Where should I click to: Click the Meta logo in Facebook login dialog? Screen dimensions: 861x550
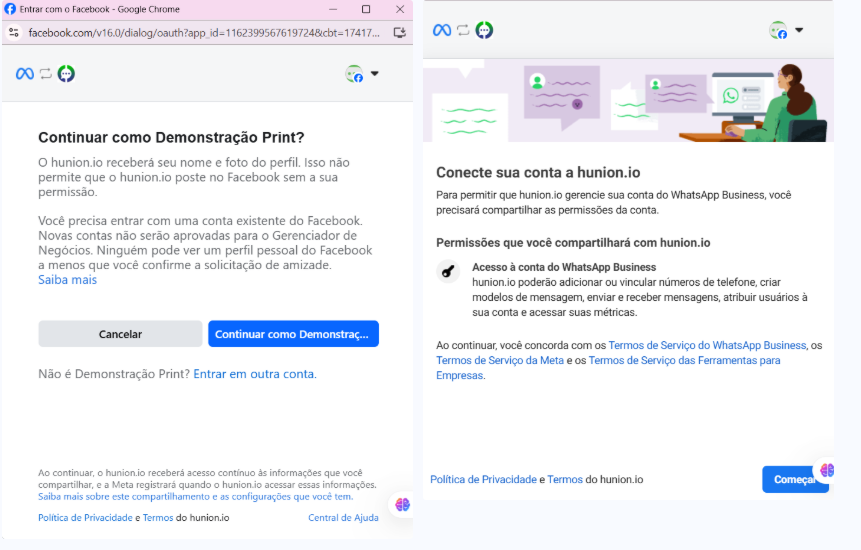[25, 74]
